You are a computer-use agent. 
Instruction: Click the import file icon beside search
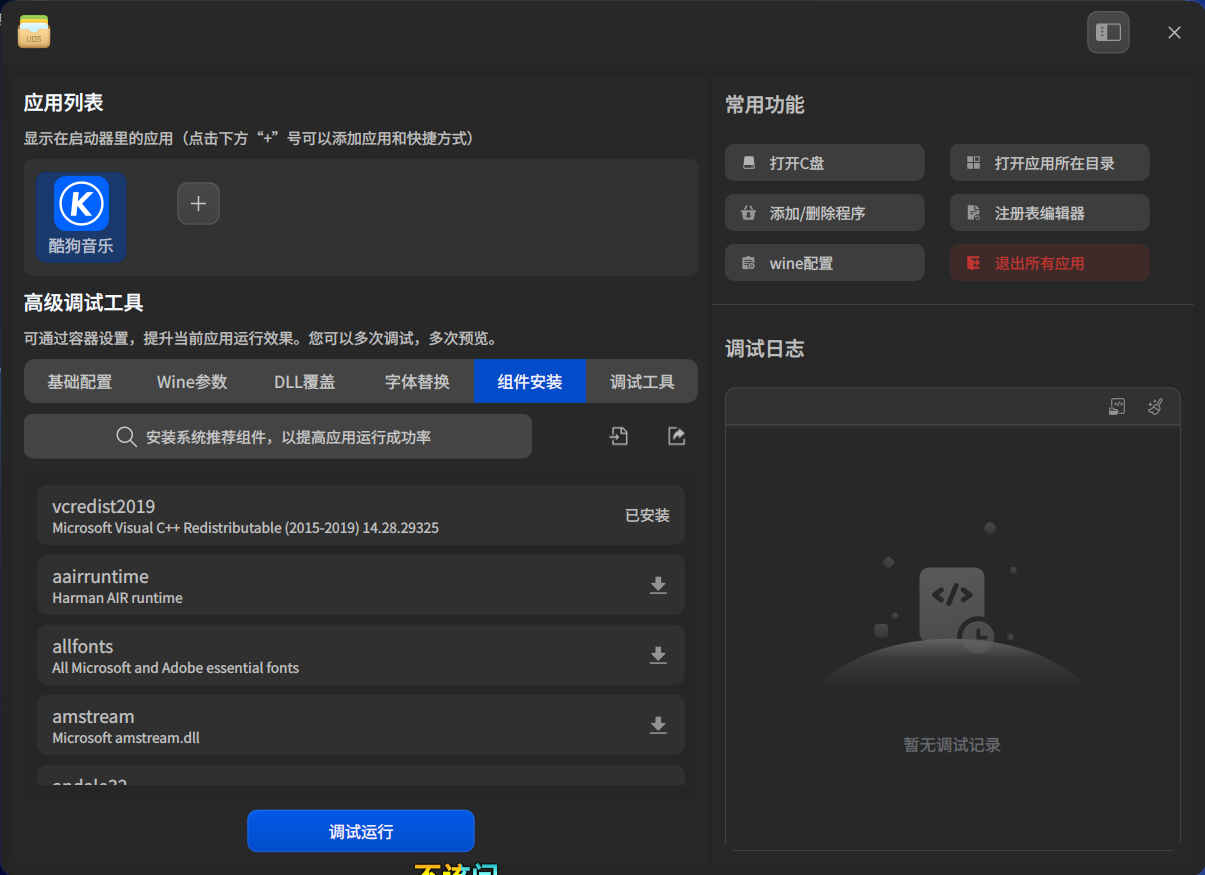pyautogui.click(x=619, y=436)
